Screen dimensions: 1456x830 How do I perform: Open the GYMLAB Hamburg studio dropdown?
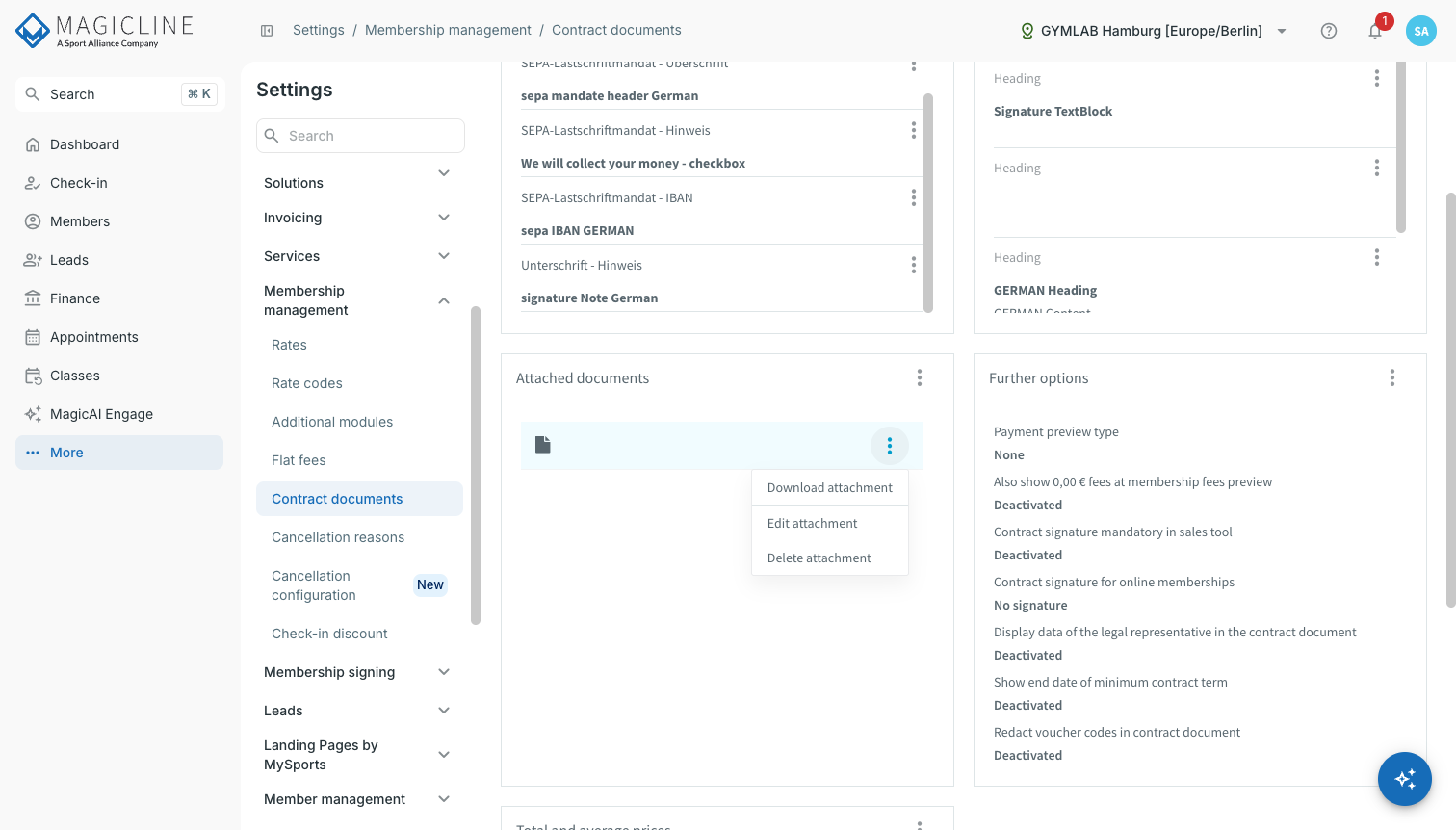coord(1154,31)
